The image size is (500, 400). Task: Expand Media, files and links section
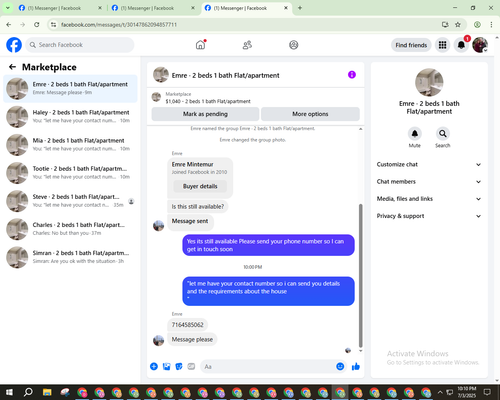click(x=429, y=199)
